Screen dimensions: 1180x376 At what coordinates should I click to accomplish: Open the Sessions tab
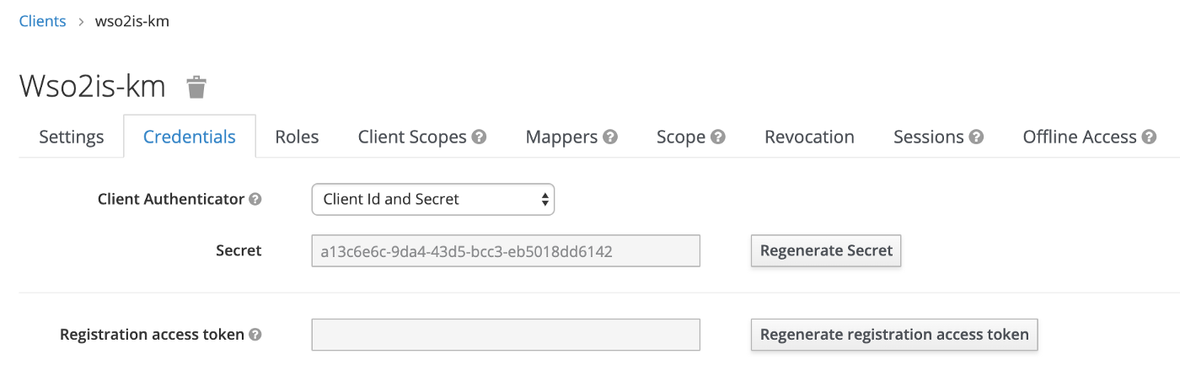tap(929, 137)
